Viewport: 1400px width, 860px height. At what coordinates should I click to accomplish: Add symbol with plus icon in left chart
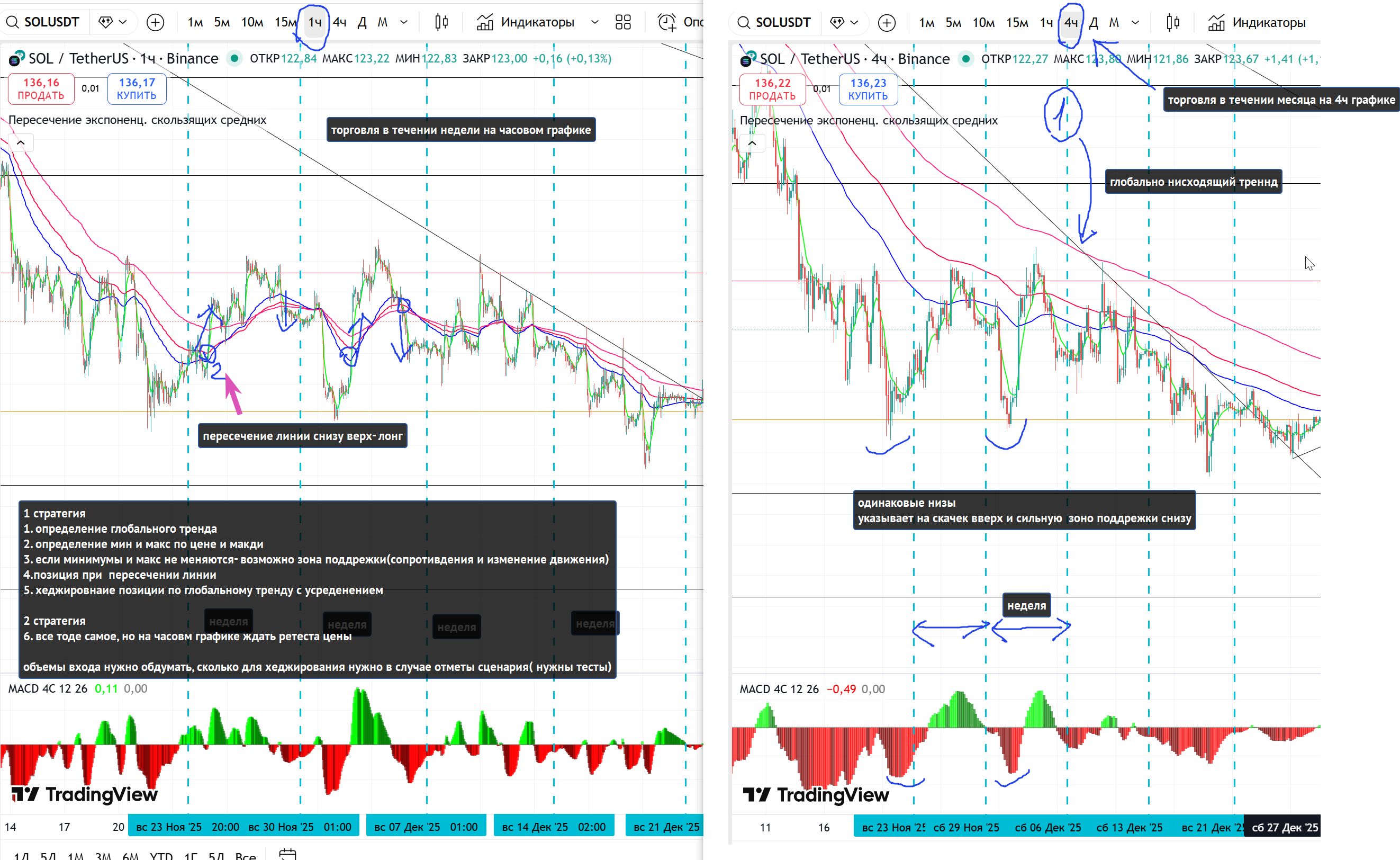[x=155, y=22]
